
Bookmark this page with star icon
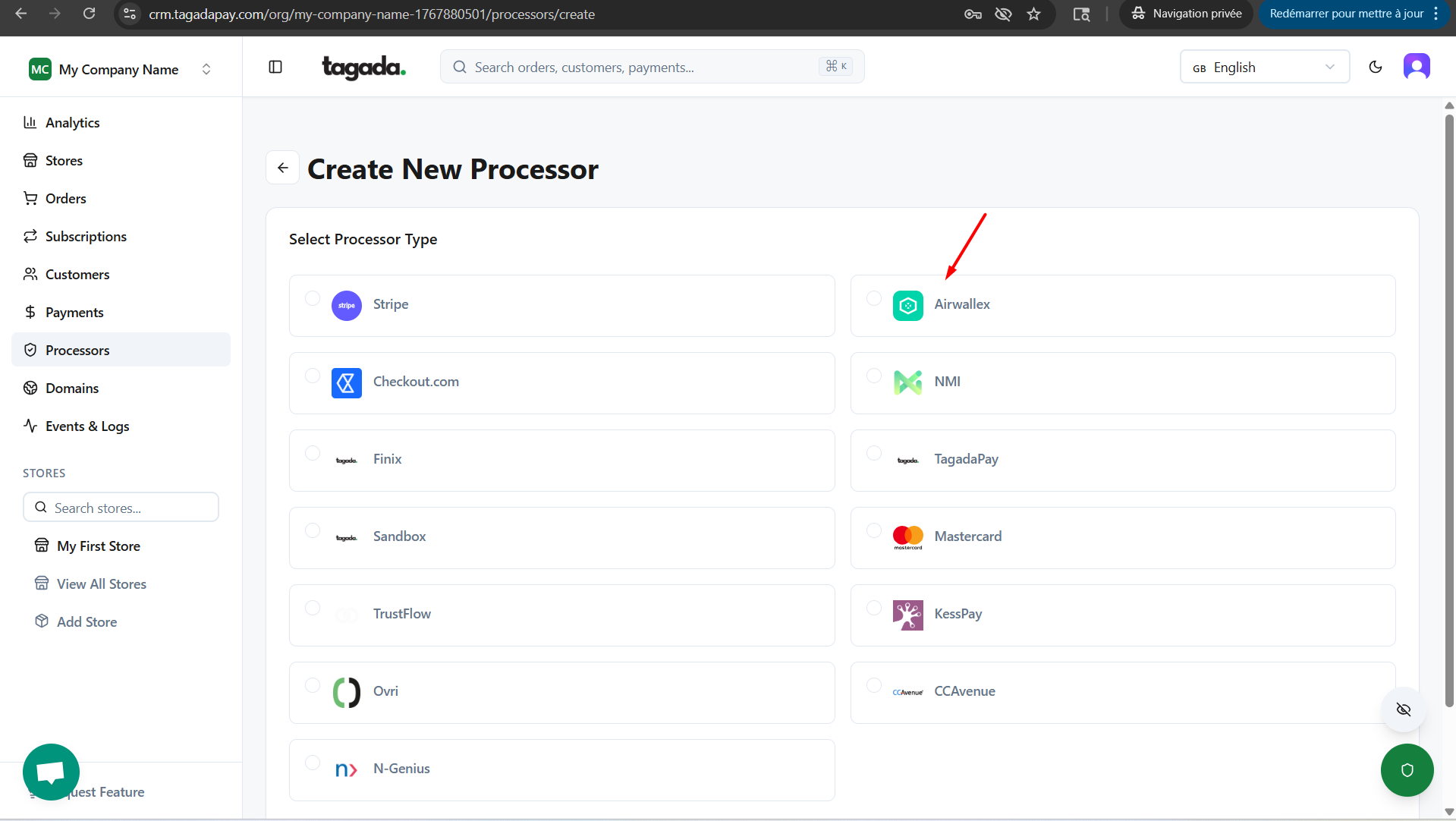click(x=1033, y=14)
